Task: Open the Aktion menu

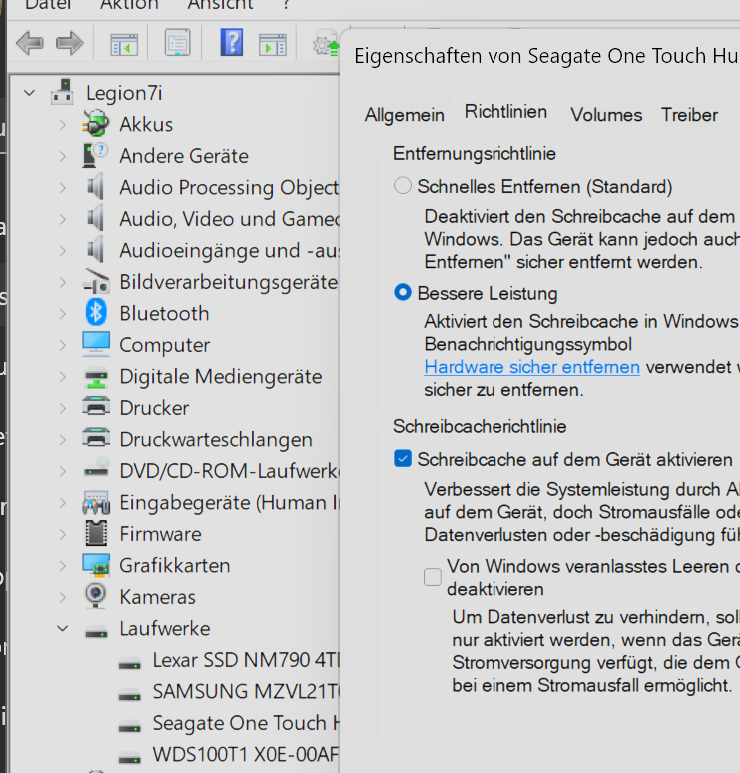Action: click(129, 5)
